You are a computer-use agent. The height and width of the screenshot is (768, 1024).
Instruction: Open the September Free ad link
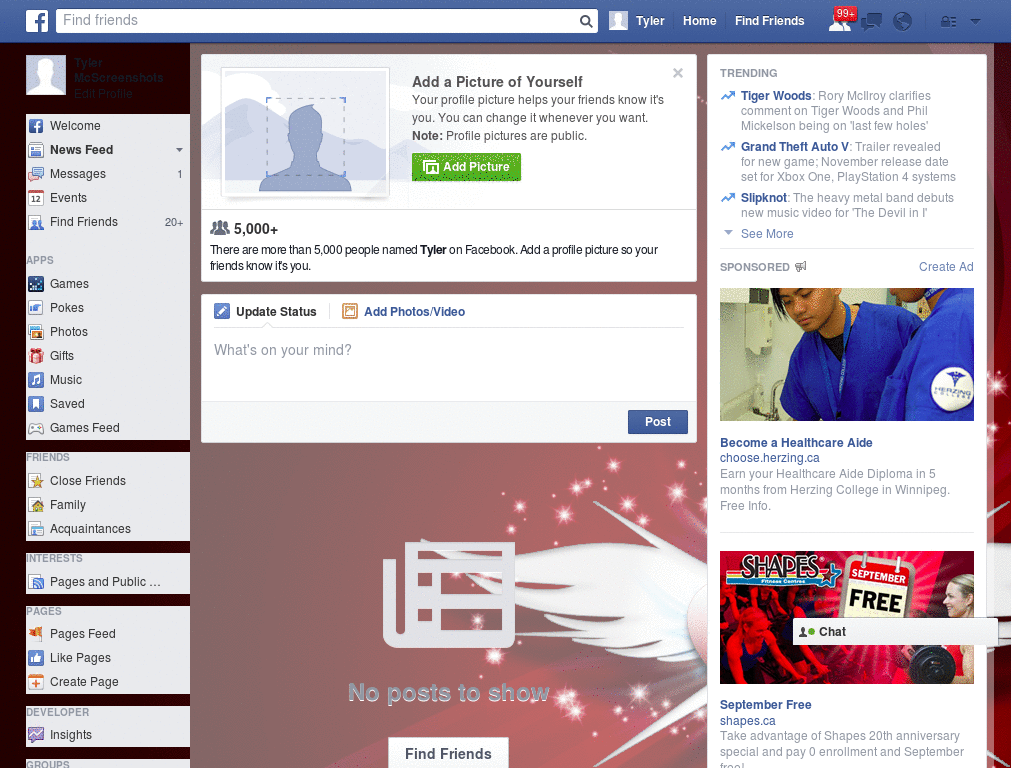click(765, 705)
